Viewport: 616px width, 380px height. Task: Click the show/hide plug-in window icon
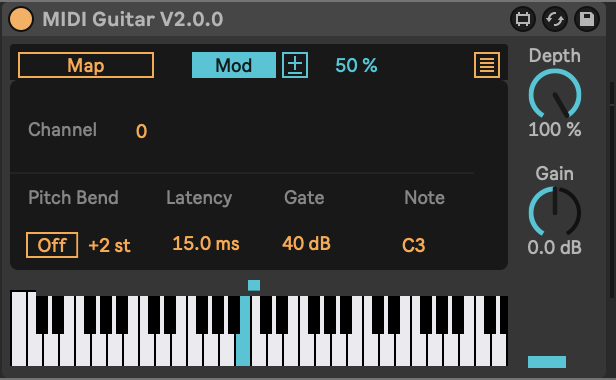pos(523,19)
